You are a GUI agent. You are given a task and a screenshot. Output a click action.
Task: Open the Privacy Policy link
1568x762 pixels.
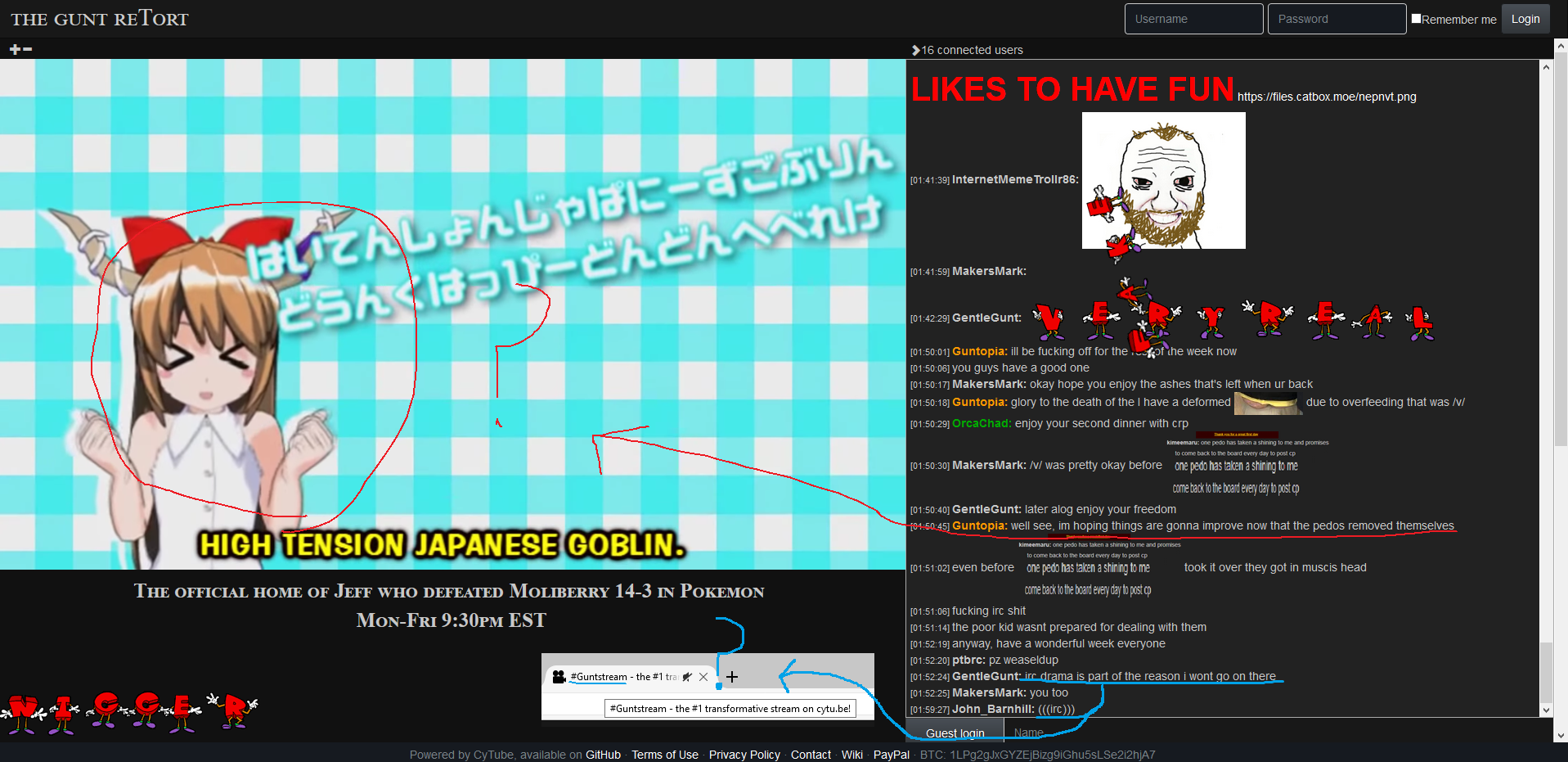(x=744, y=755)
